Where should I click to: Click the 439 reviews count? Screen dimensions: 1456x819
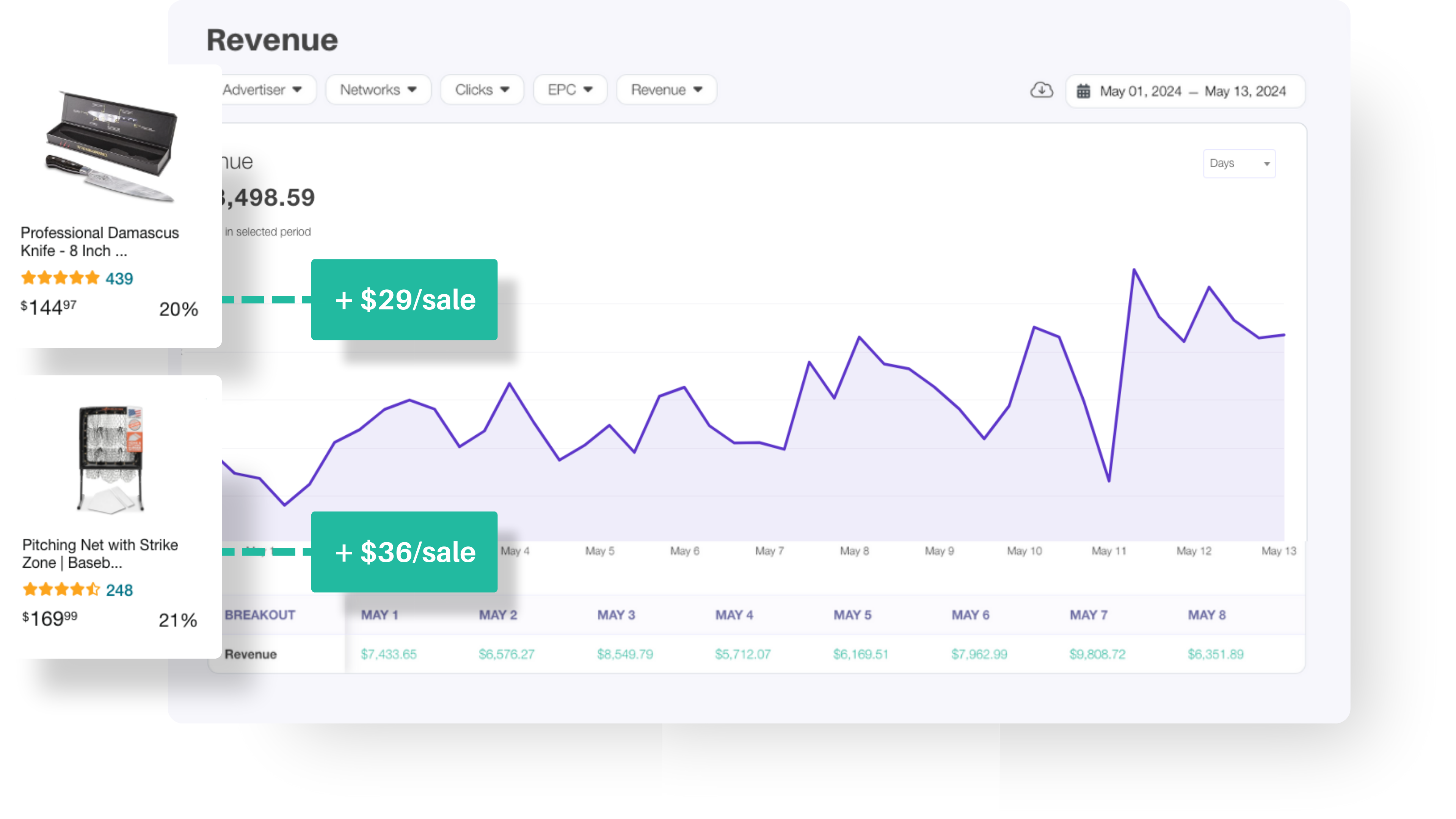[119, 279]
